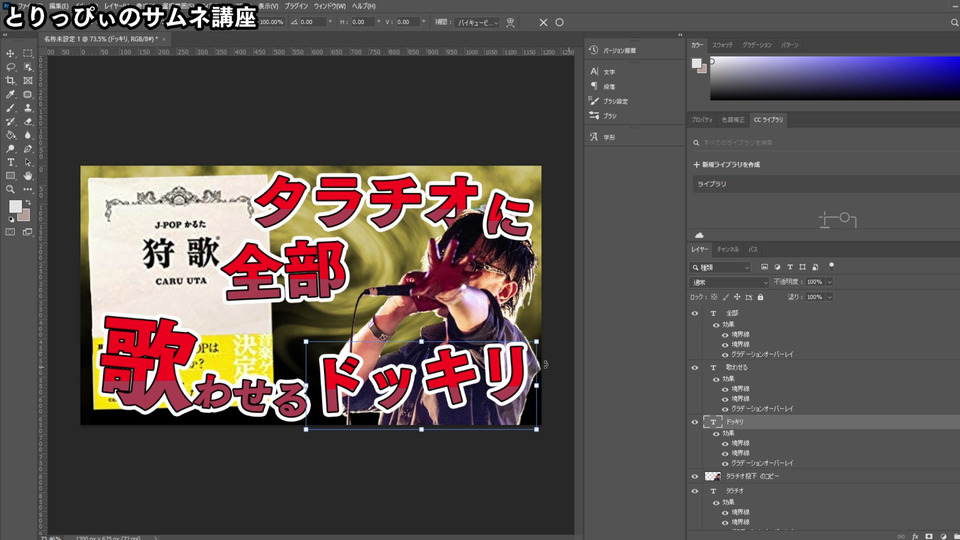Open the 段落 paragraph panel
Screen dimensions: 960x540
click(x=602, y=86)
